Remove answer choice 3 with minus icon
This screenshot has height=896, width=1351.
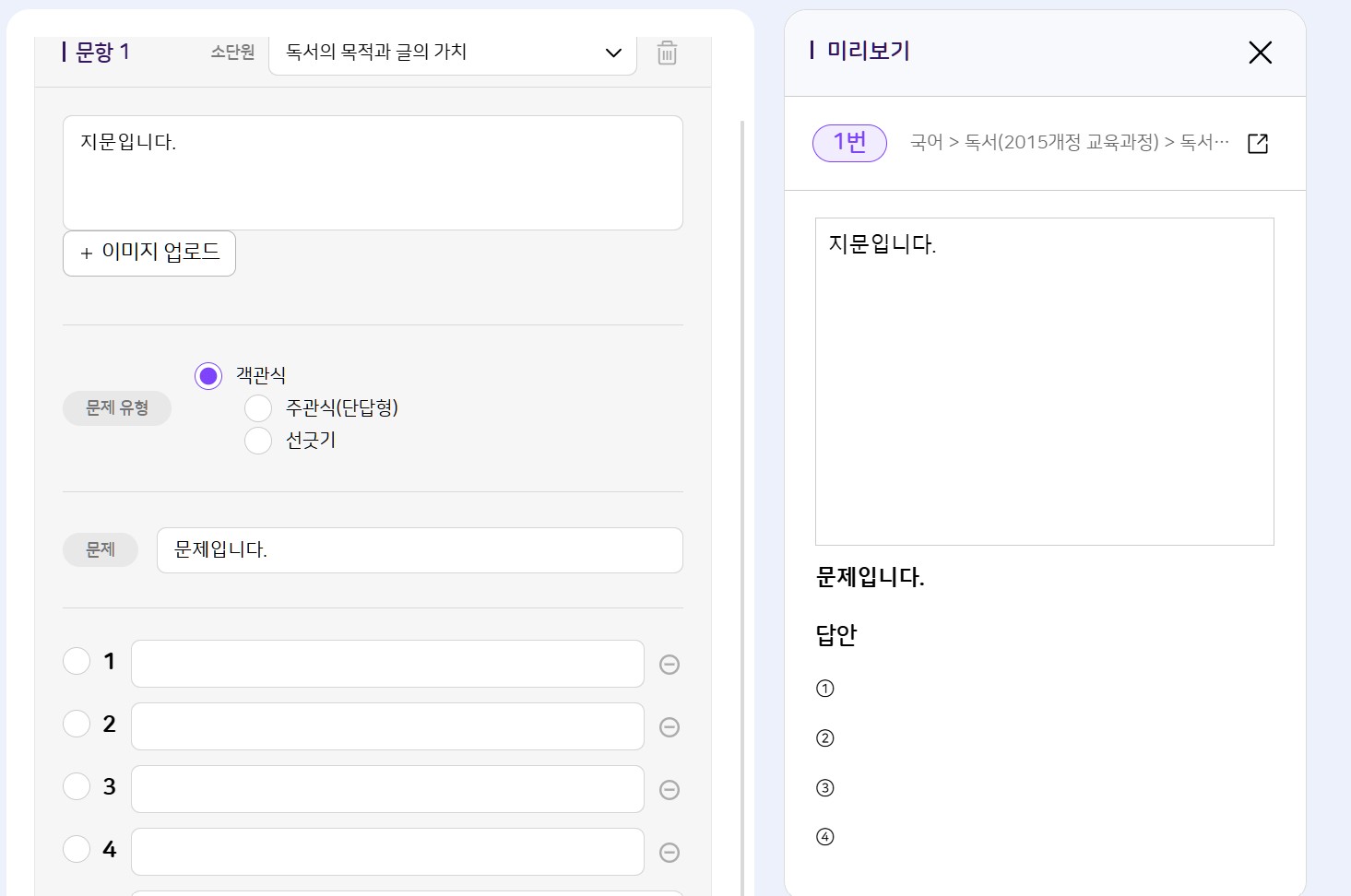[x=670, y=790]
